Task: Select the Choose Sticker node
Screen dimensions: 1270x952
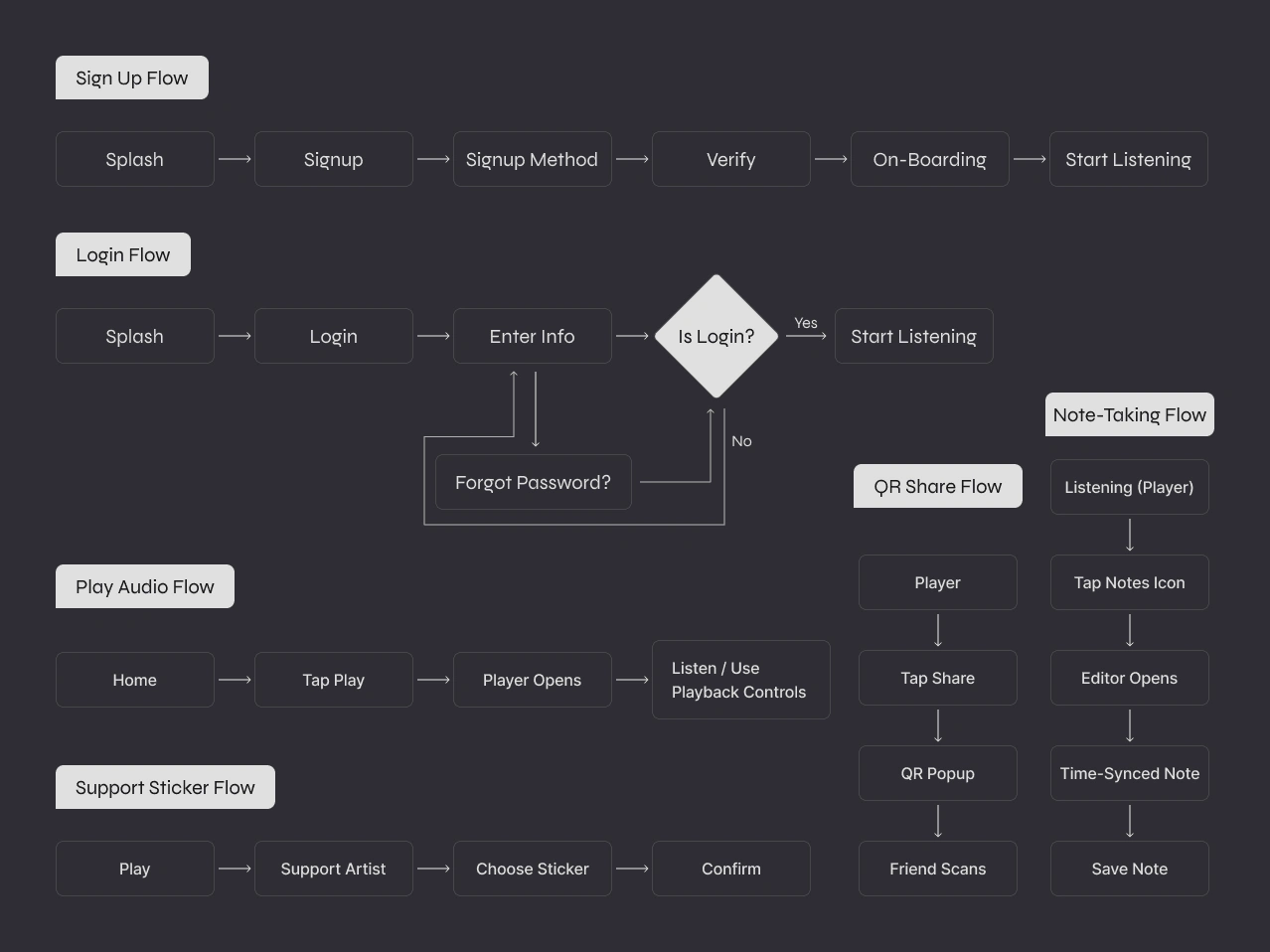Action: 532,869
